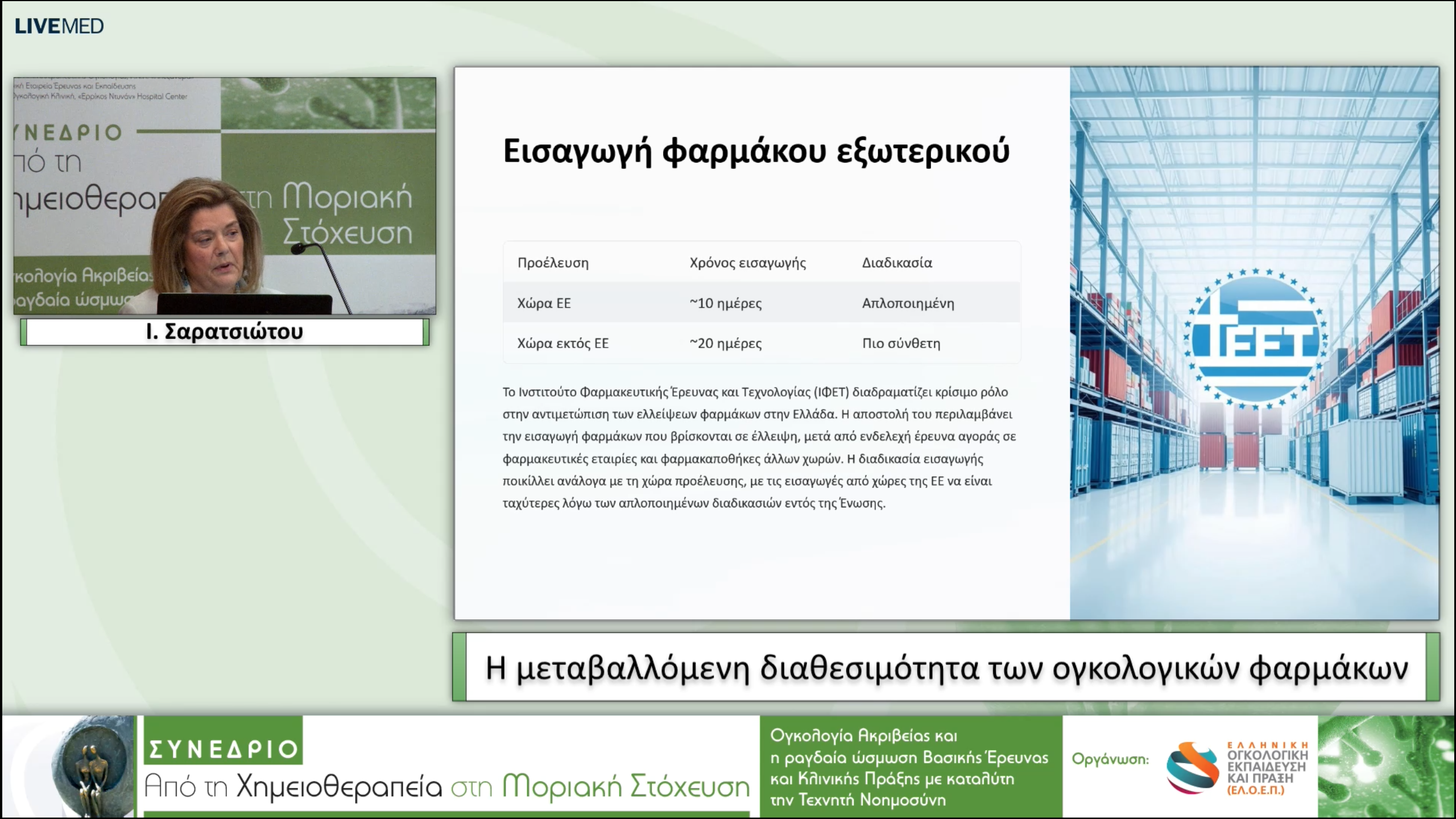This screenshot has width=1456, height=819.
Task: Click the warehouse image on slide
Action: (1254, 512)
